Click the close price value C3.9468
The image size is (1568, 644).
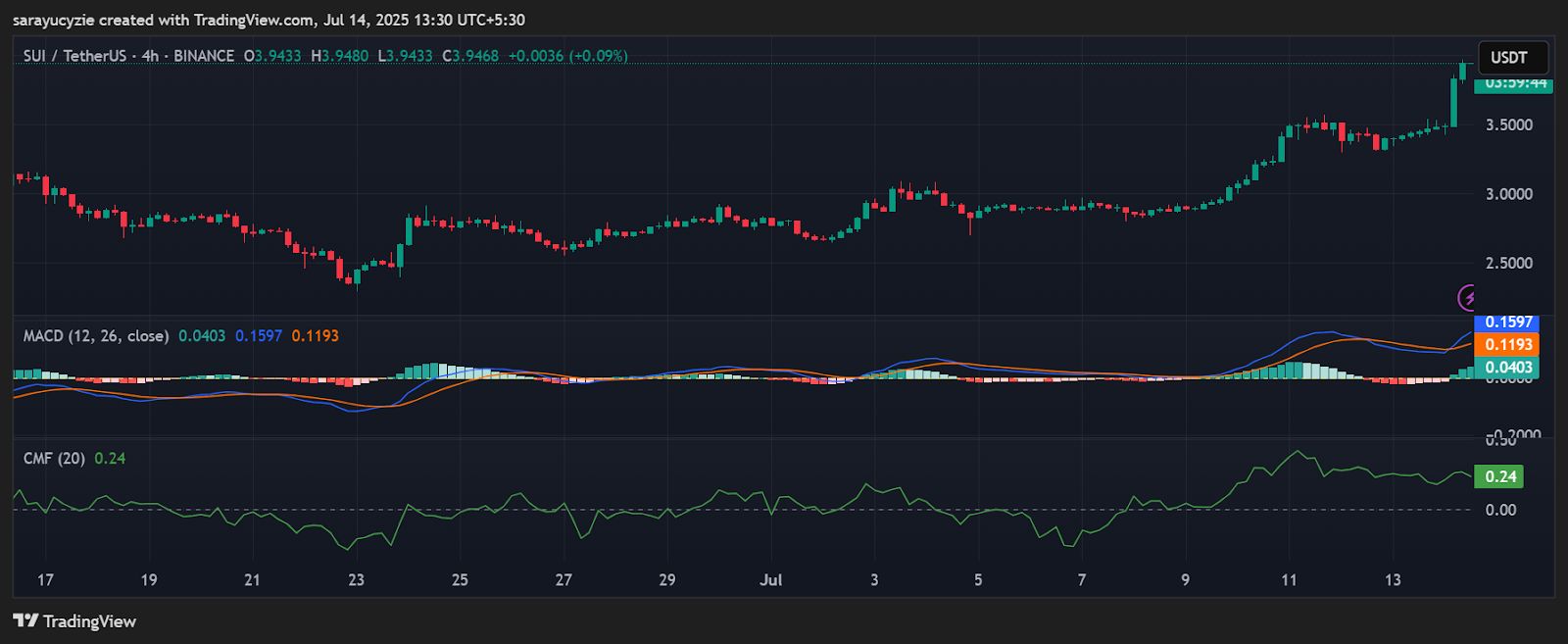click(470, 56)
